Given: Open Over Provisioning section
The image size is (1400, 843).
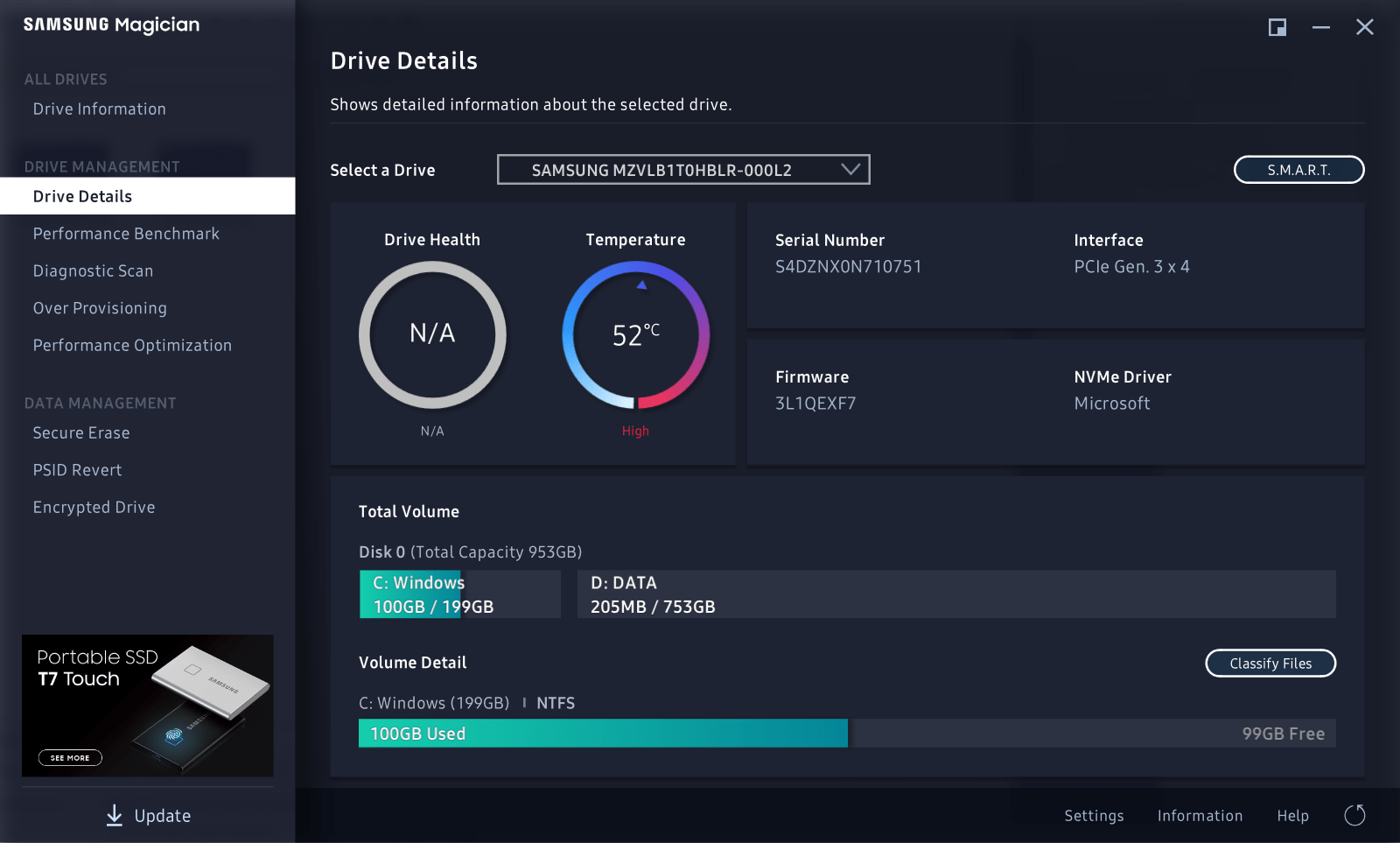Looking at the screenshot, I should (x=100, y=308).
